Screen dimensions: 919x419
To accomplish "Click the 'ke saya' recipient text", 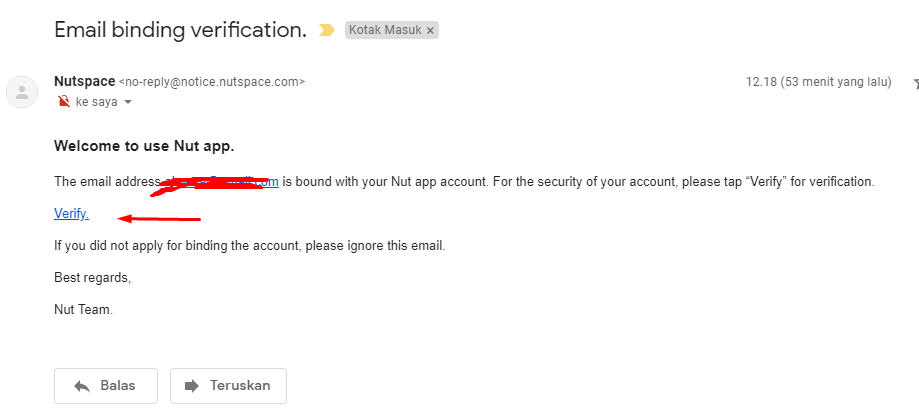I will 97,102.
